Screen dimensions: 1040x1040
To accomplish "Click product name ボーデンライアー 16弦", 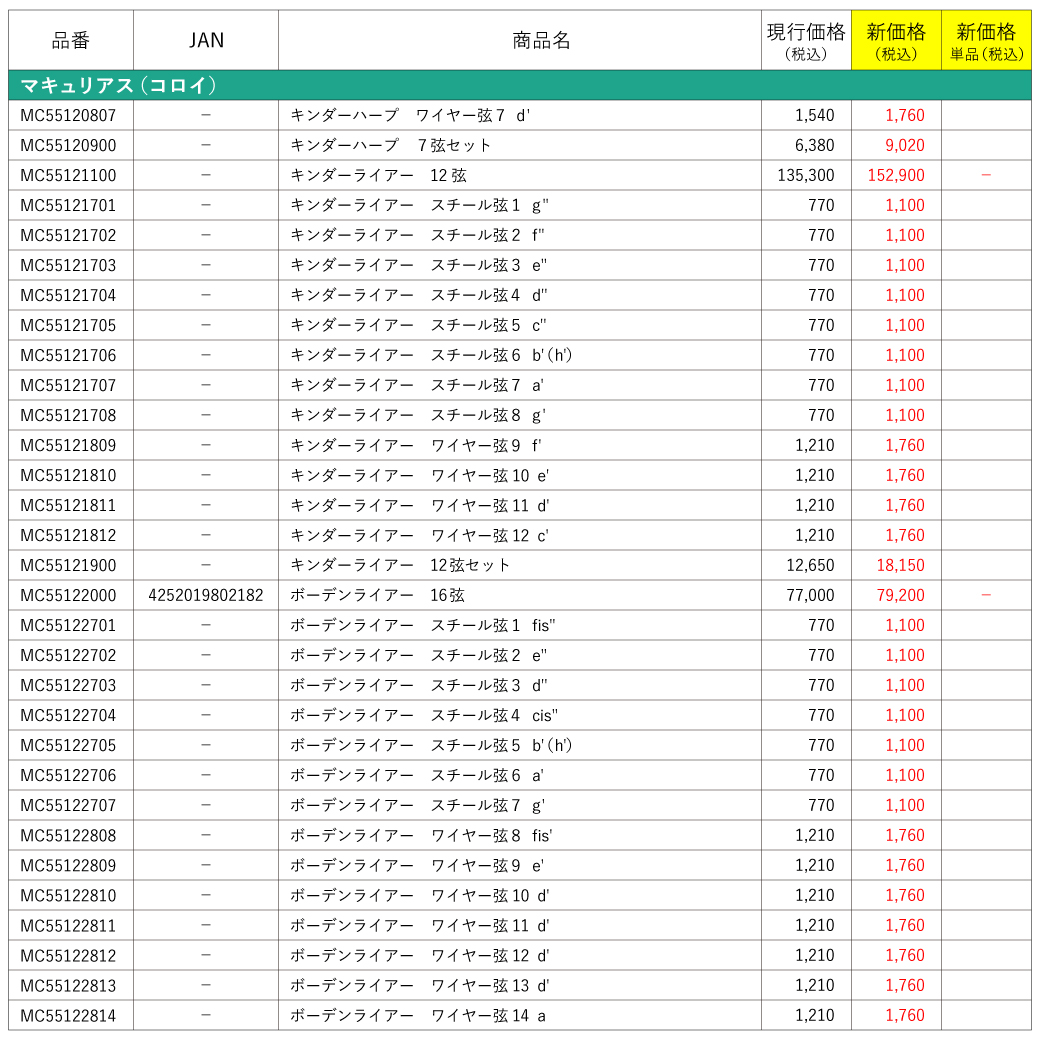I will click(x=377, y=595).
